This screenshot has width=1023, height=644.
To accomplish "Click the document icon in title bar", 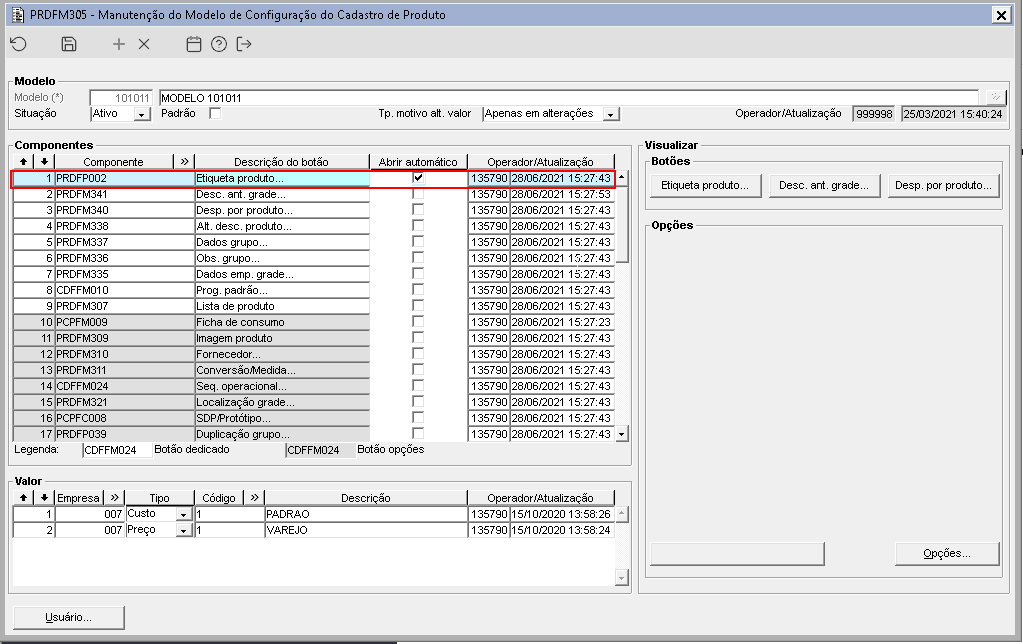I will click(x=18, y=14).
